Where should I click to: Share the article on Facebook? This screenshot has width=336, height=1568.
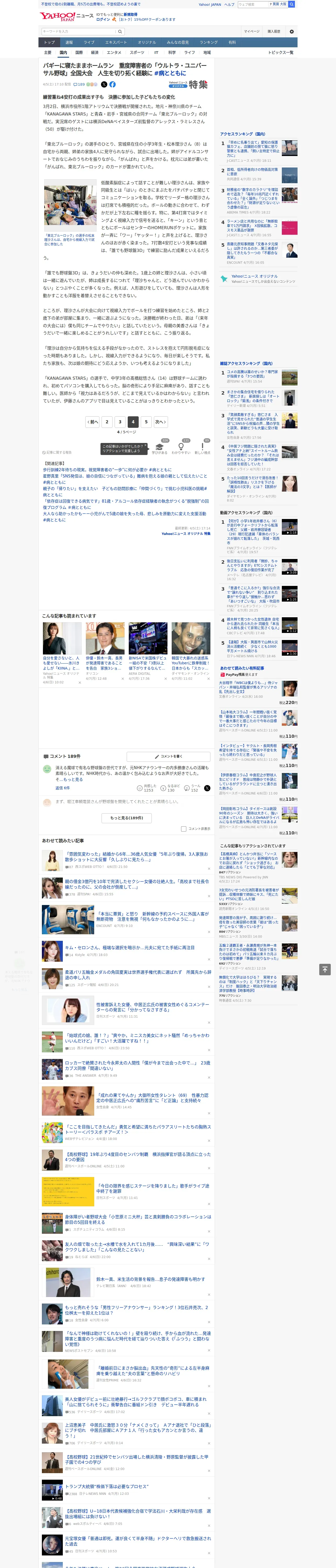click(x=112, y=85)
